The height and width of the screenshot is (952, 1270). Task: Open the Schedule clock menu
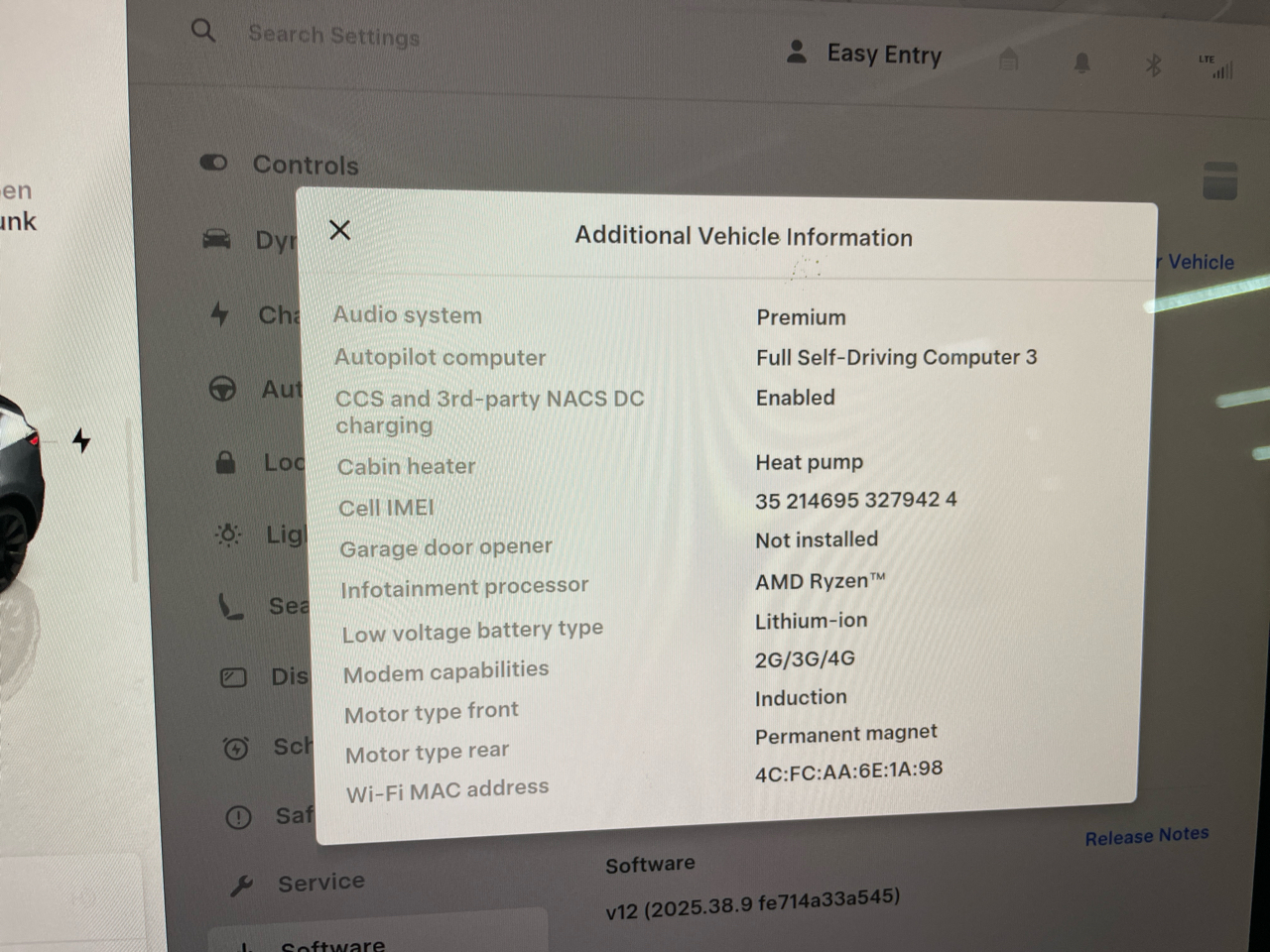236,748
